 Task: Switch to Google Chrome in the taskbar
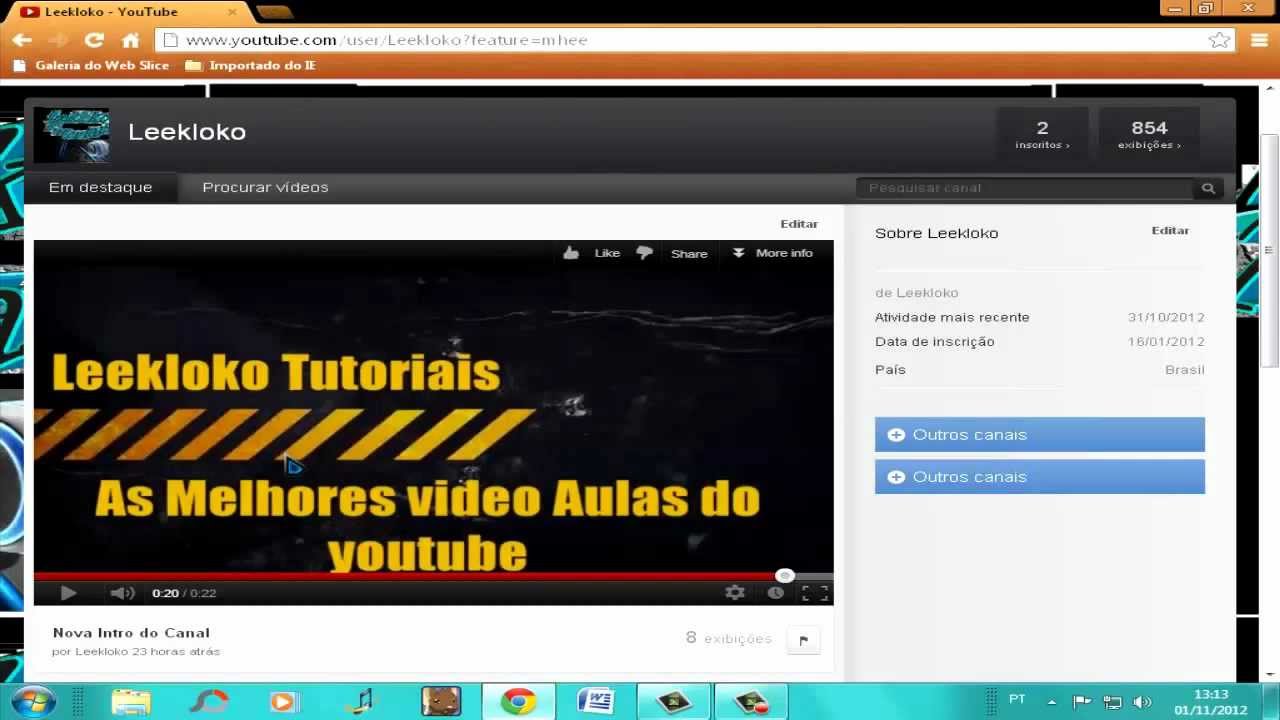(518, 702)
